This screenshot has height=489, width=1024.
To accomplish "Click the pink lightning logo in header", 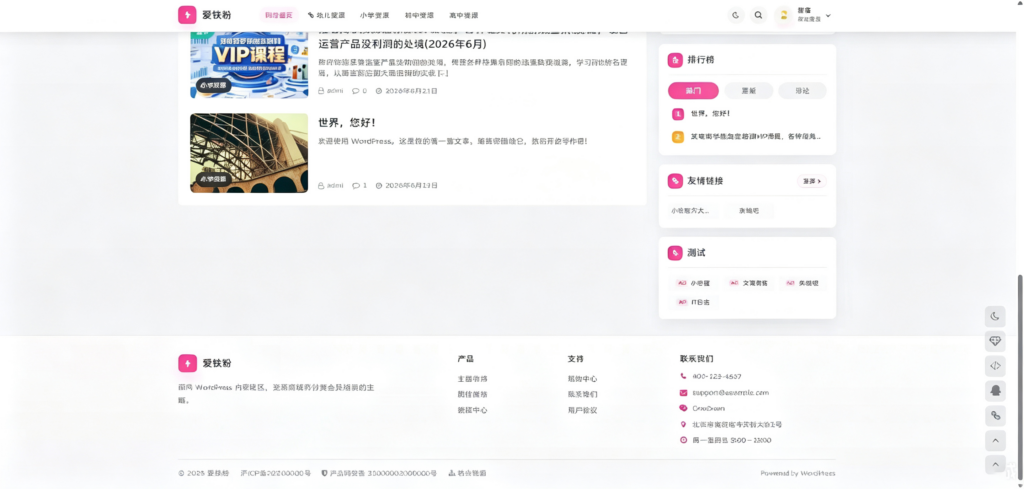I will tap(187, 14).
